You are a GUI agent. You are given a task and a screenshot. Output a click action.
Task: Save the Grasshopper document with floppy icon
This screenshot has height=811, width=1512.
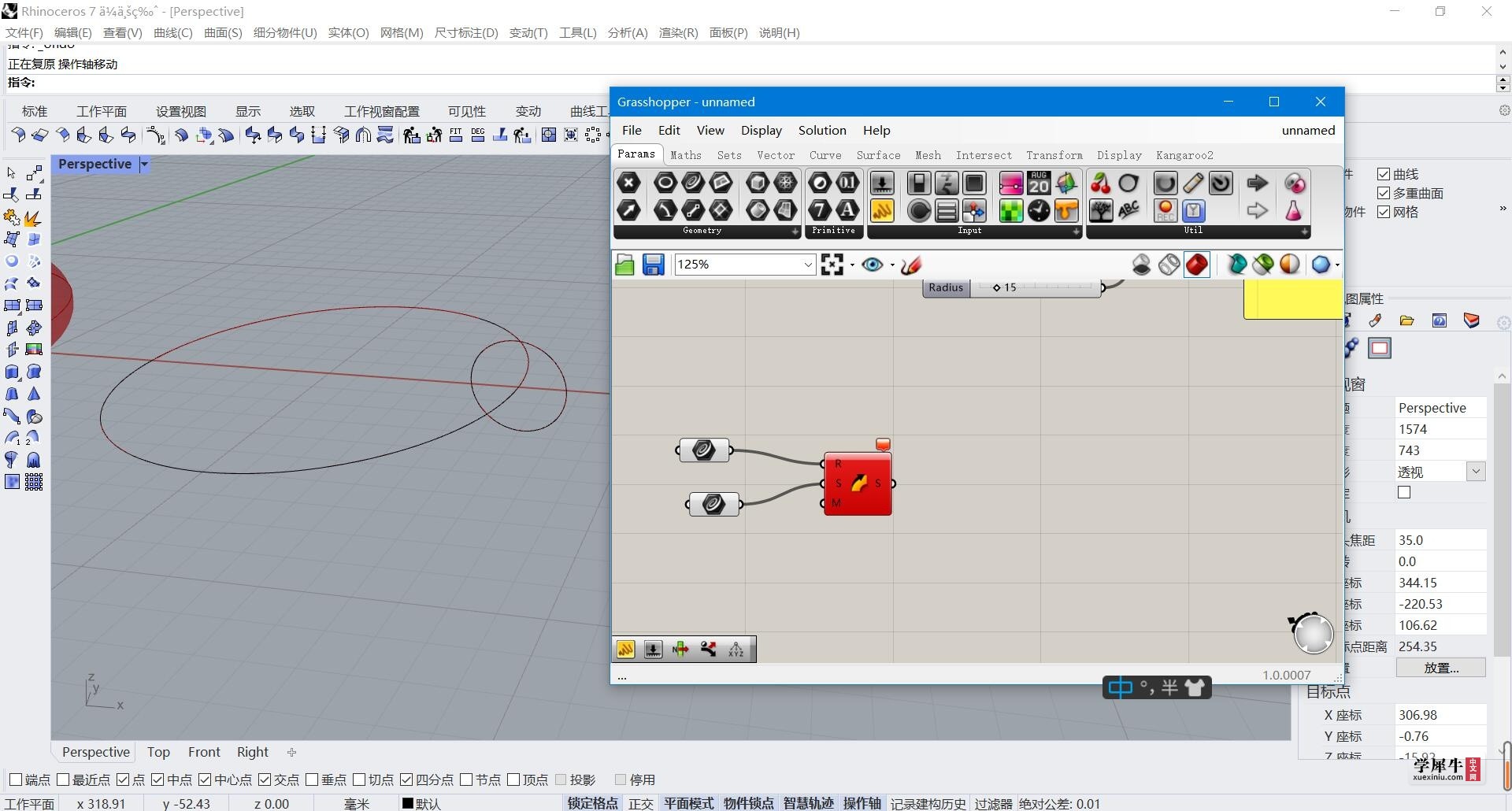tap(653, 265)
